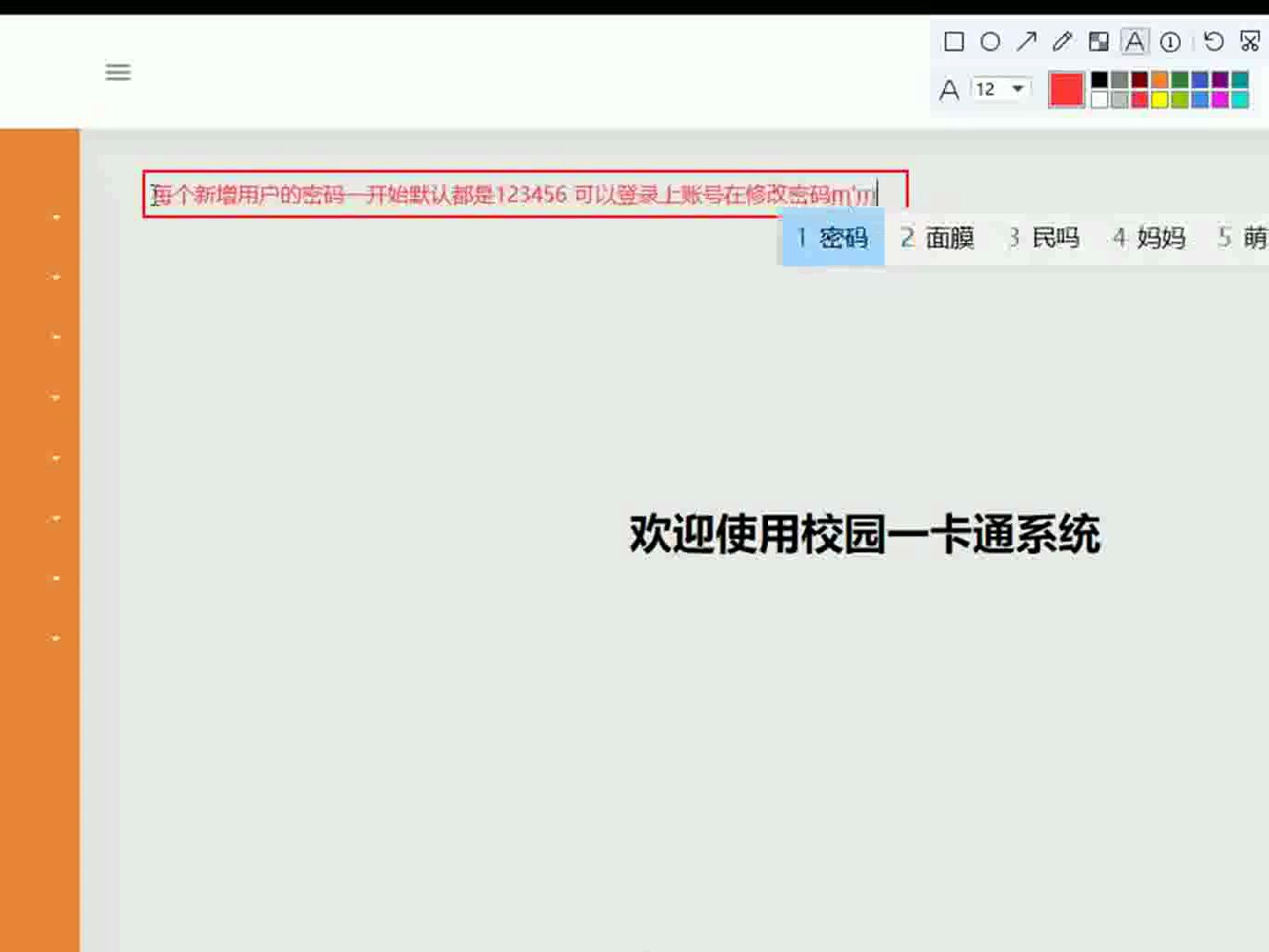The image size is (1269, 952).
Task: Pick the dark gray color swatch
Action: 1120,80
